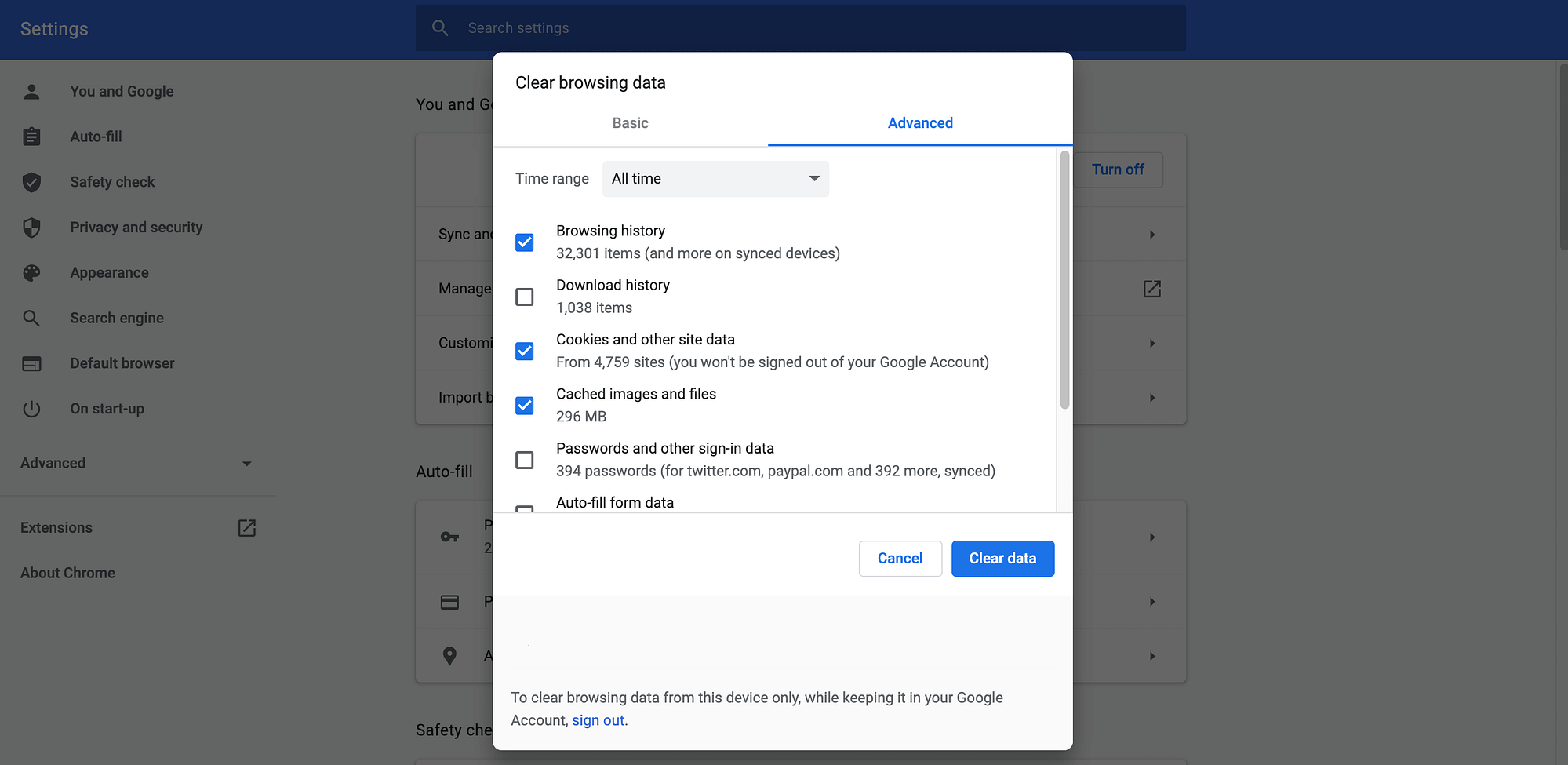Click the sign out link

point(598,720)
